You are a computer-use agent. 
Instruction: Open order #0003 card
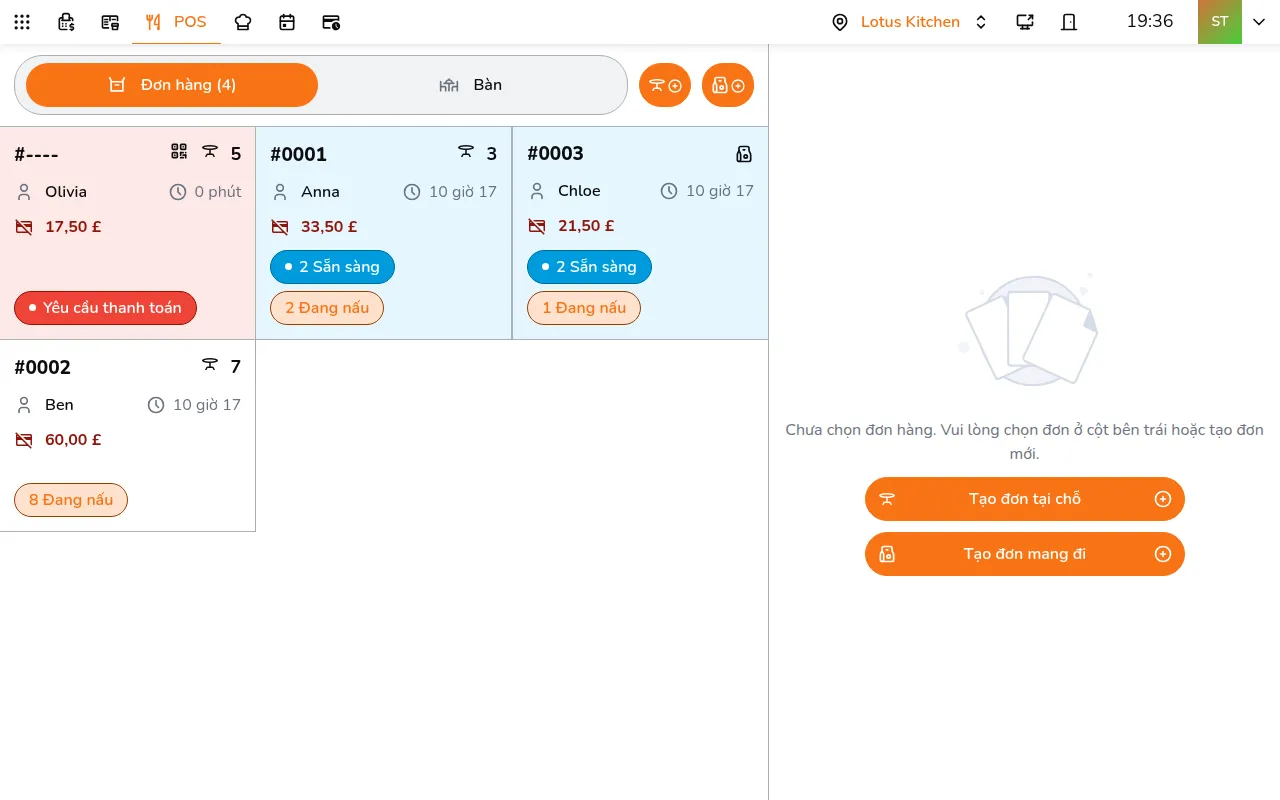[x=640, y=233]
